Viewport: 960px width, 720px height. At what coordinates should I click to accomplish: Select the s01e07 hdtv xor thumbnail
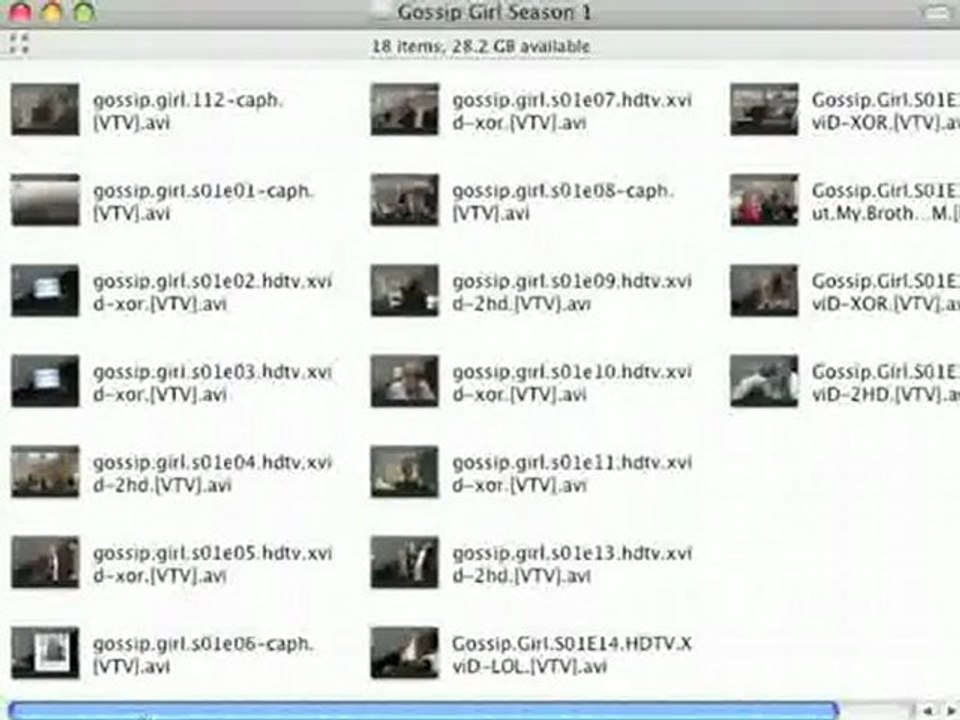click(x=405, y=110)
